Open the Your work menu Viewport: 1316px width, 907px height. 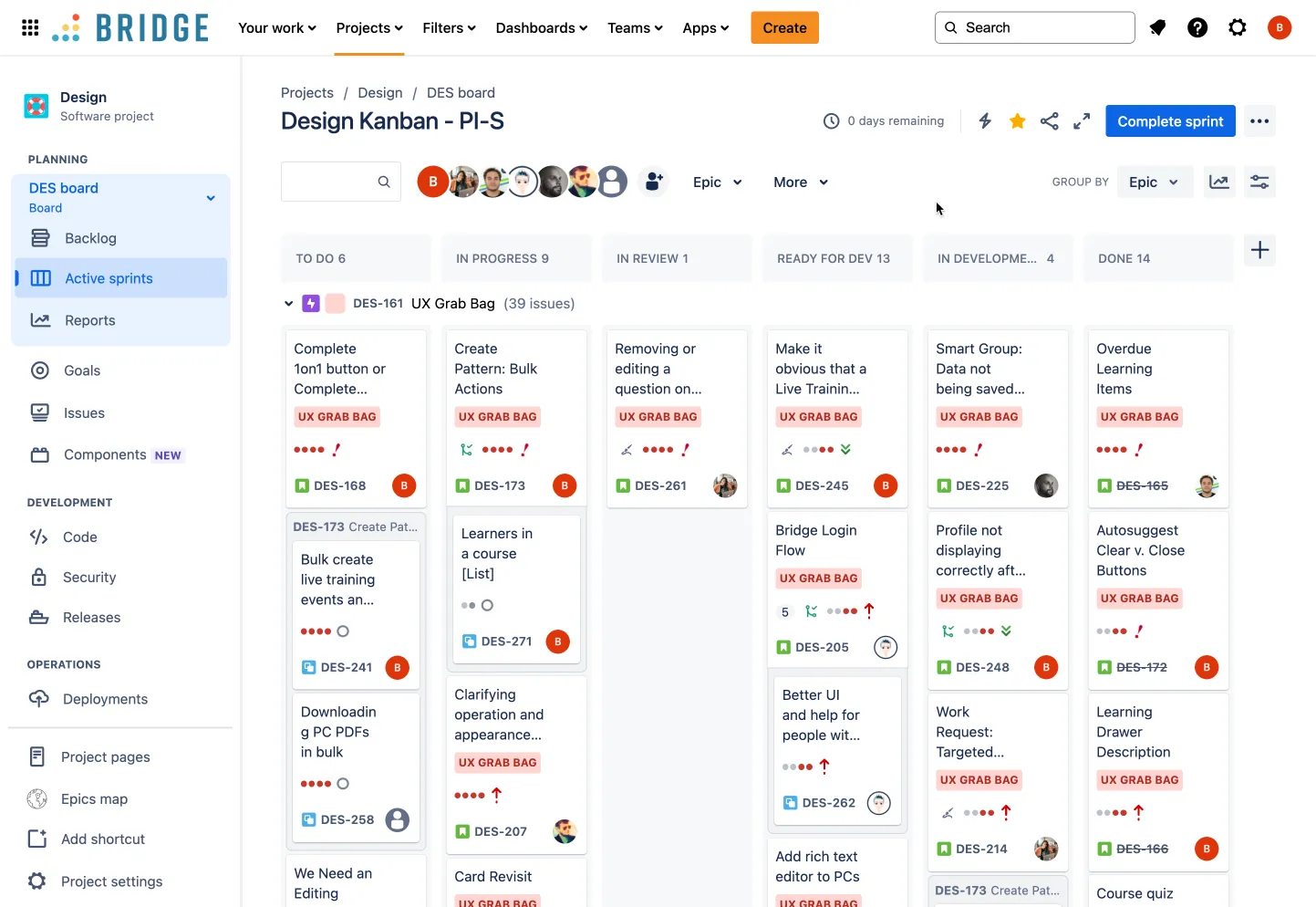coord(277,27)
